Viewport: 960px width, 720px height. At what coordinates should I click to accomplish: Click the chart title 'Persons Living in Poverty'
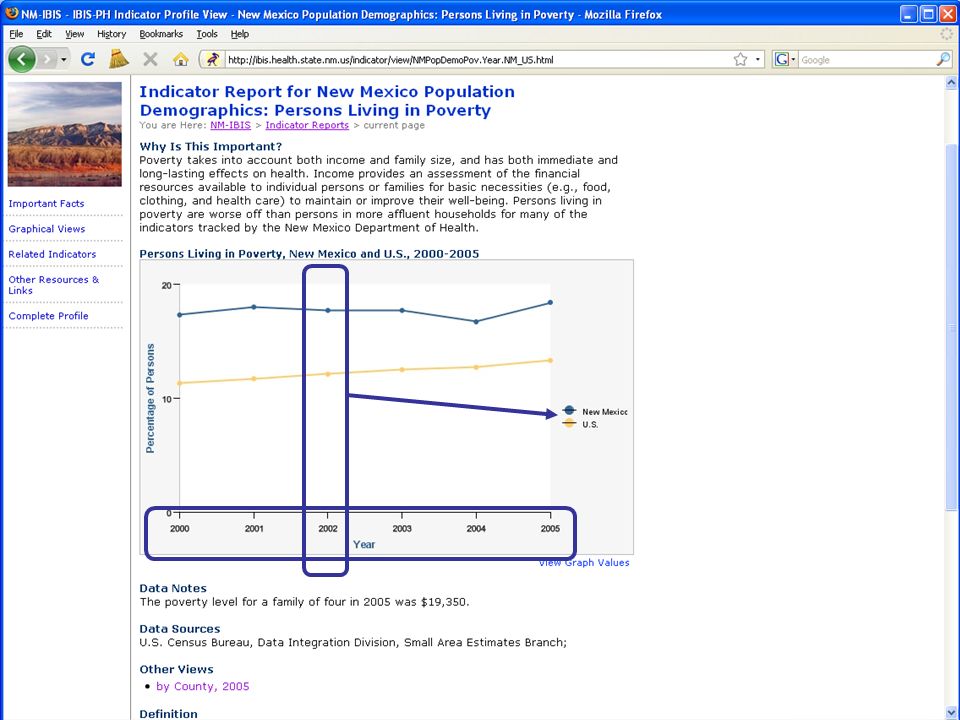(309, 253)
